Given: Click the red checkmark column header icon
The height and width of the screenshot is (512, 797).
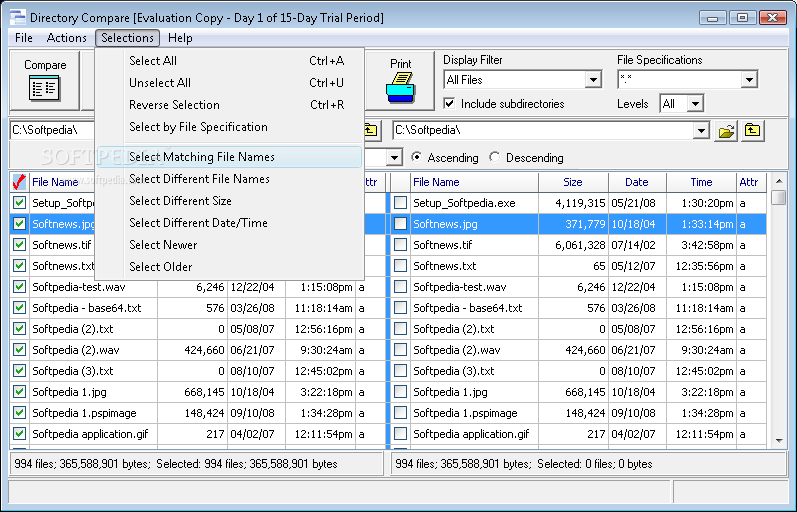Looking at the screenshot, I should (x=19, y=182).
